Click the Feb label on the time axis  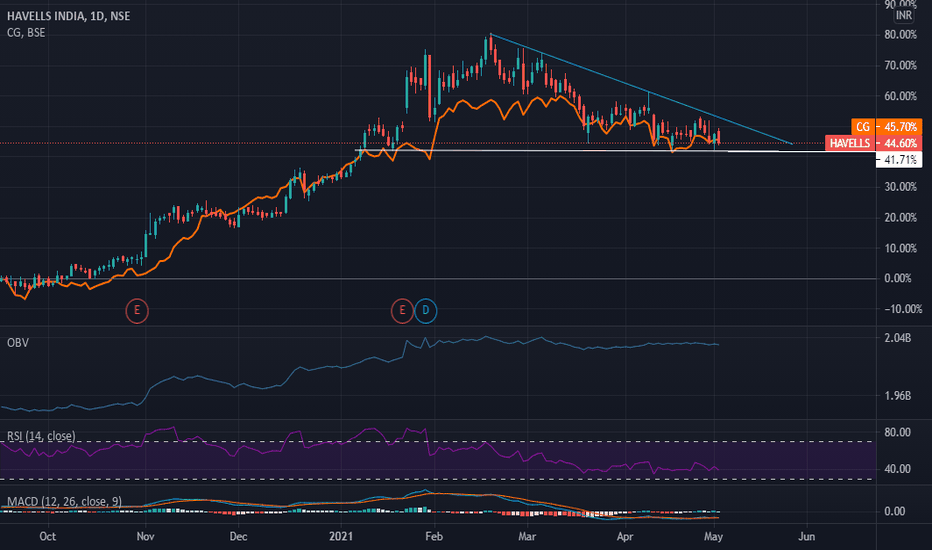[434, 536]
